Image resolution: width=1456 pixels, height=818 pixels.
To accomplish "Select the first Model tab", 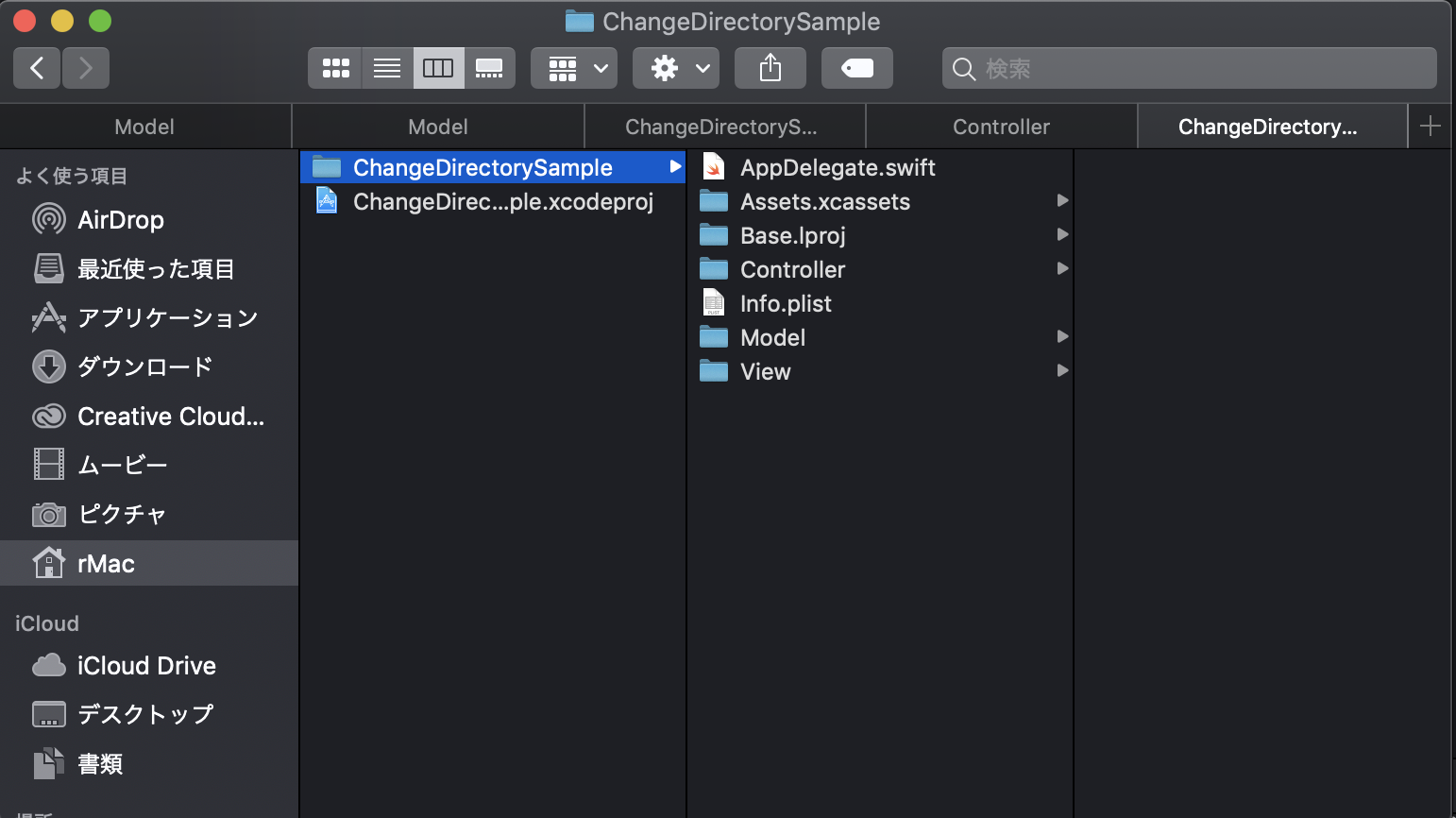I will point(144,127).
